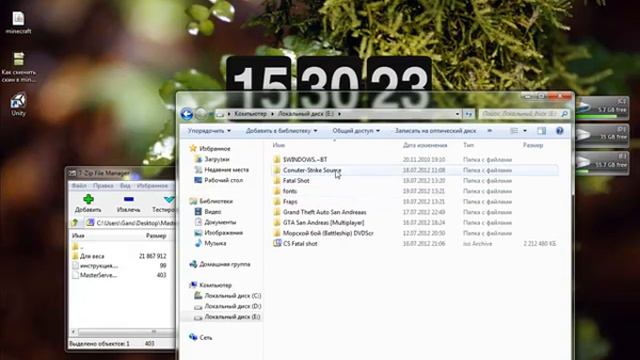Click the up-folder icon in 7-Zip path bar
The height and width of the screenshot is (360, 640).
point(75,223)
